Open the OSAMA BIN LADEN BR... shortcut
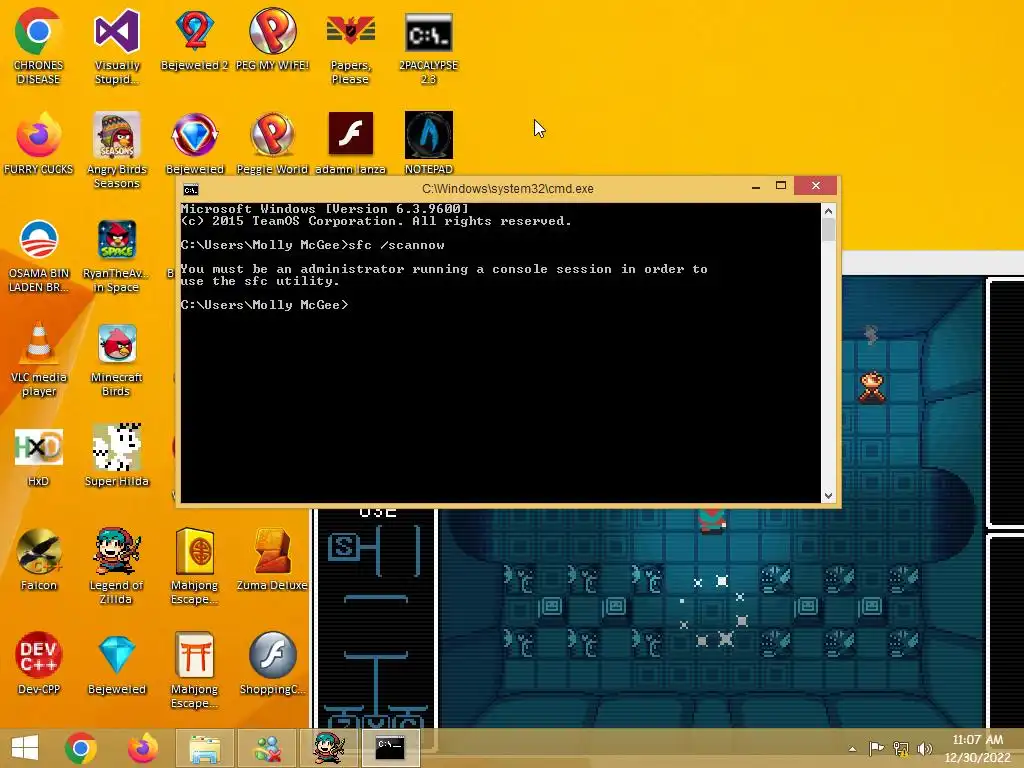 point(38,255)
